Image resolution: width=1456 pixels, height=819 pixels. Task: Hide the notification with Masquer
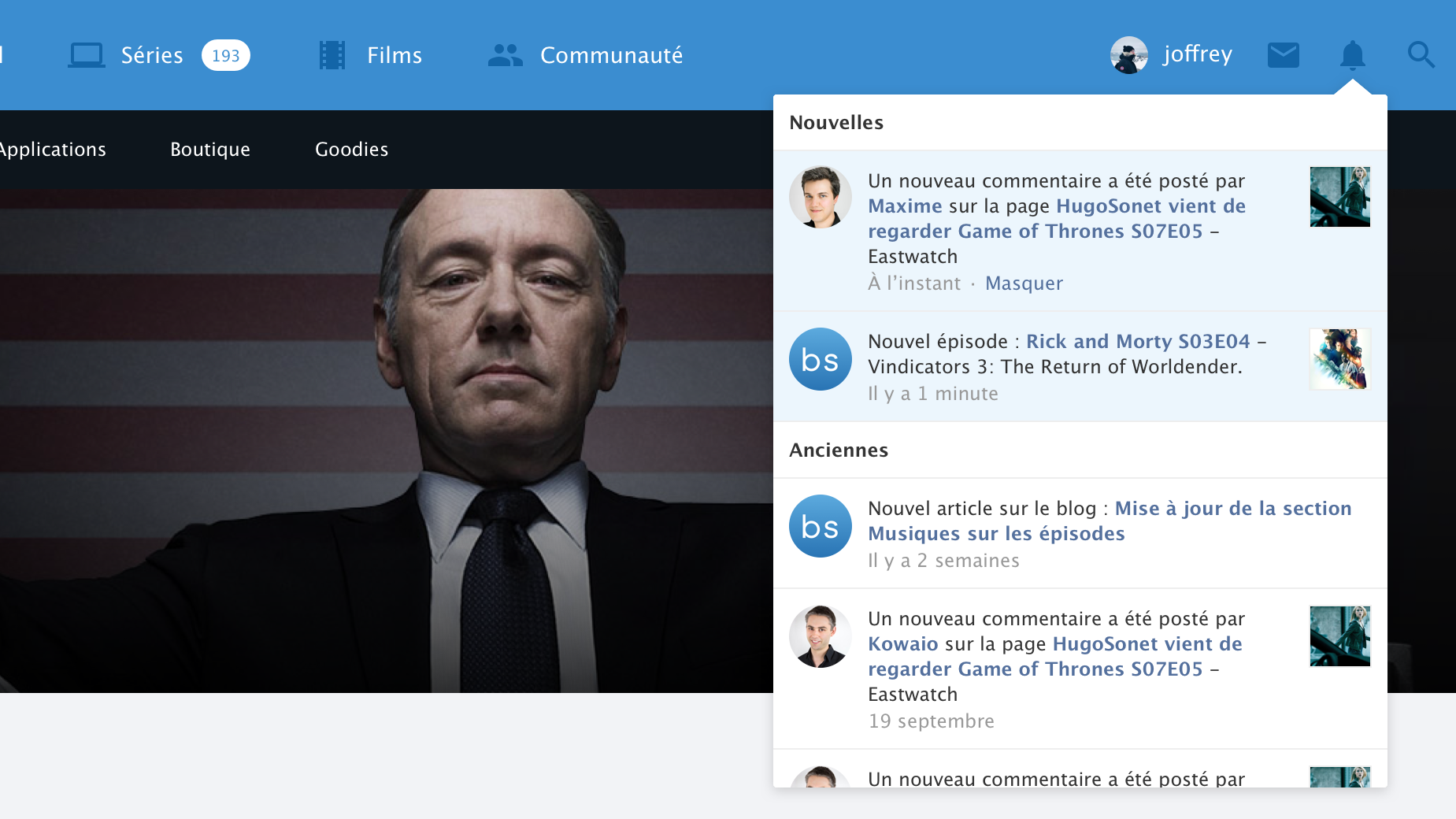tap(1024, 283)
